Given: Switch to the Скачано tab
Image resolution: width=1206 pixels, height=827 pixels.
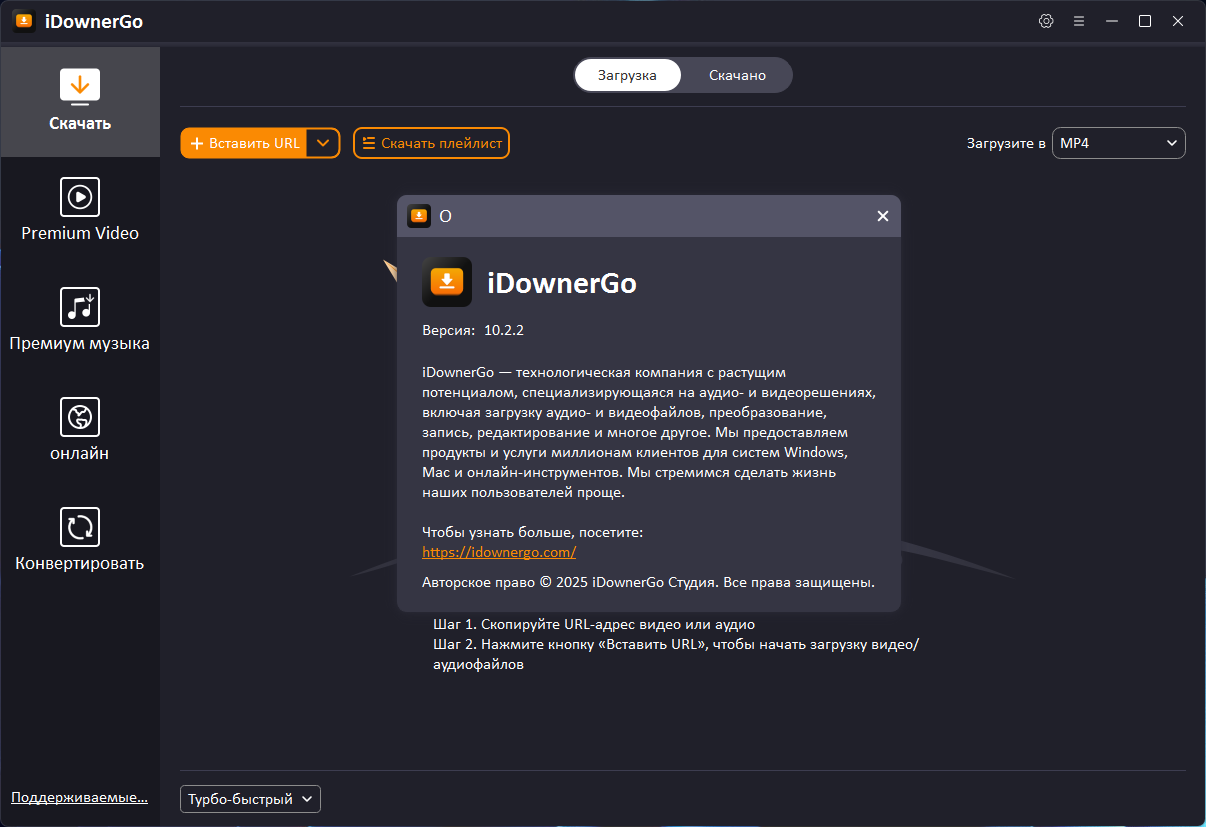Looking at the screenshot, I should (x=736, y=74).
